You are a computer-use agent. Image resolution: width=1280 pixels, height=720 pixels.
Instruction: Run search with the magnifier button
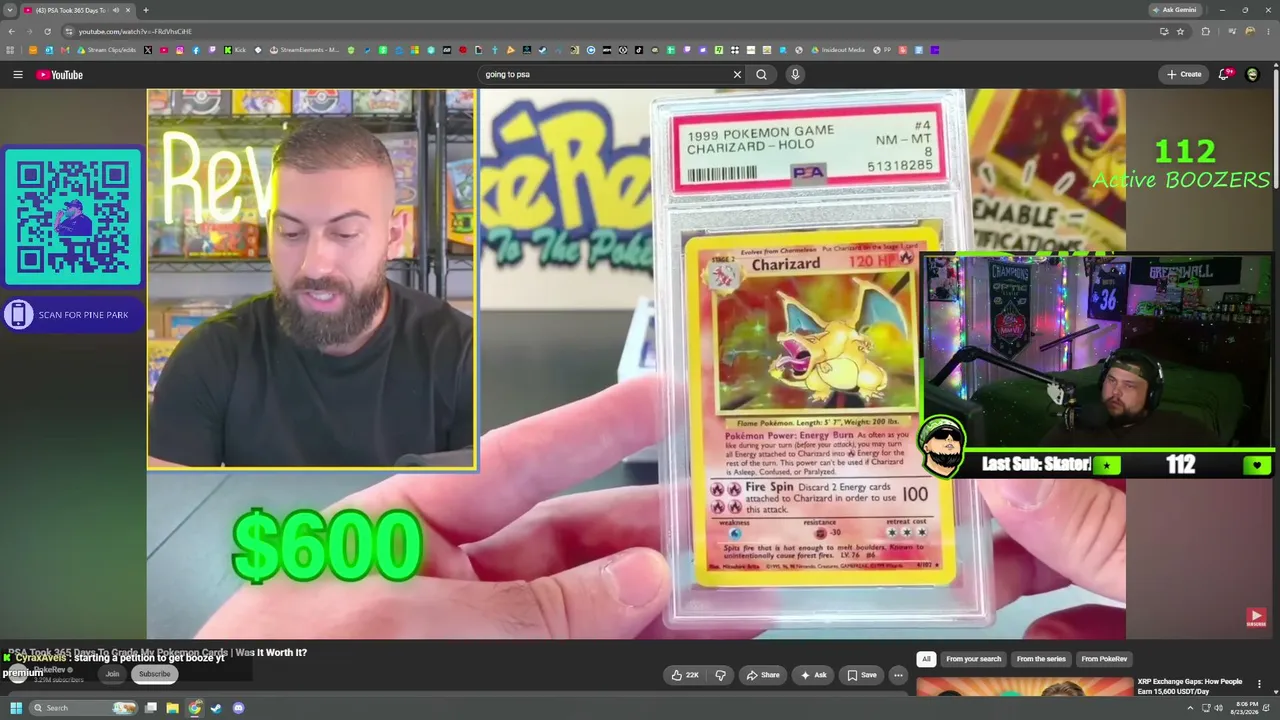(x=762, y=74)
